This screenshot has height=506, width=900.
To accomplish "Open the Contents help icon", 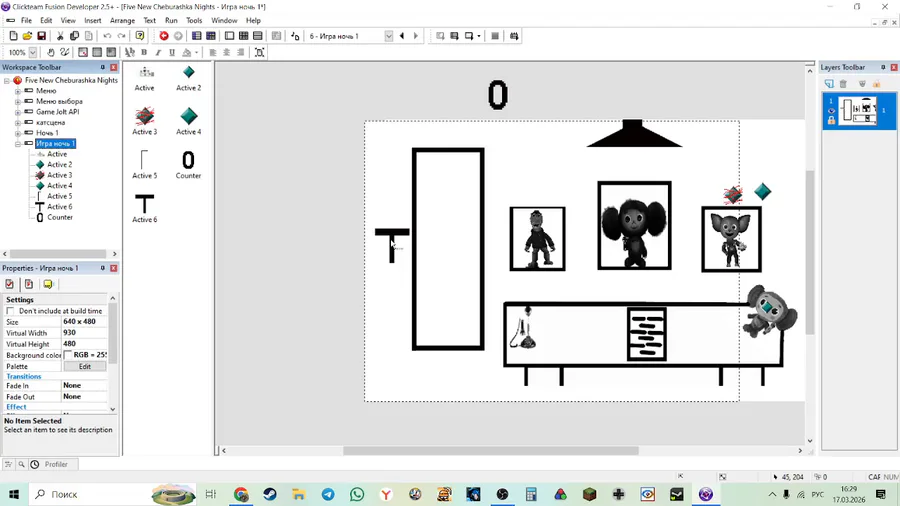I will coord(139,36).
